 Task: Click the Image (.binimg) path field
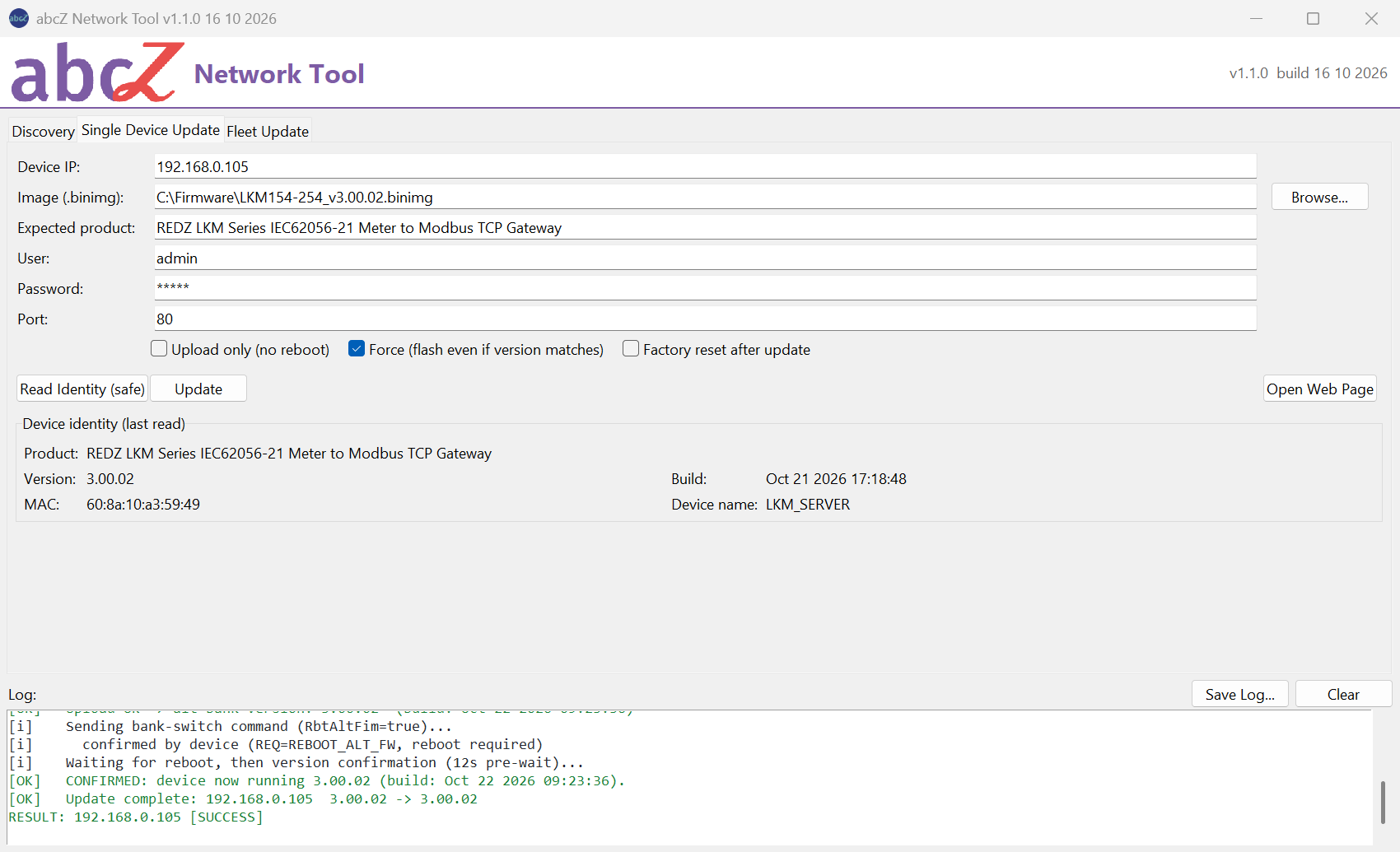pyautogui.click(x=705, y=197)
